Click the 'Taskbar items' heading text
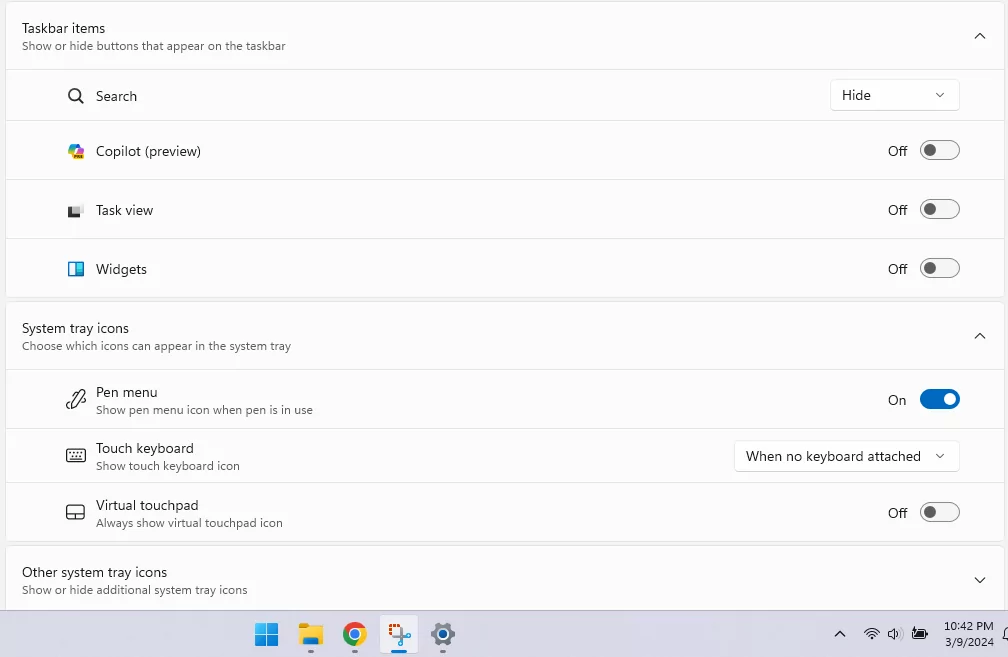The height and width of the screenshot is (657, 1008). point(63,28)
